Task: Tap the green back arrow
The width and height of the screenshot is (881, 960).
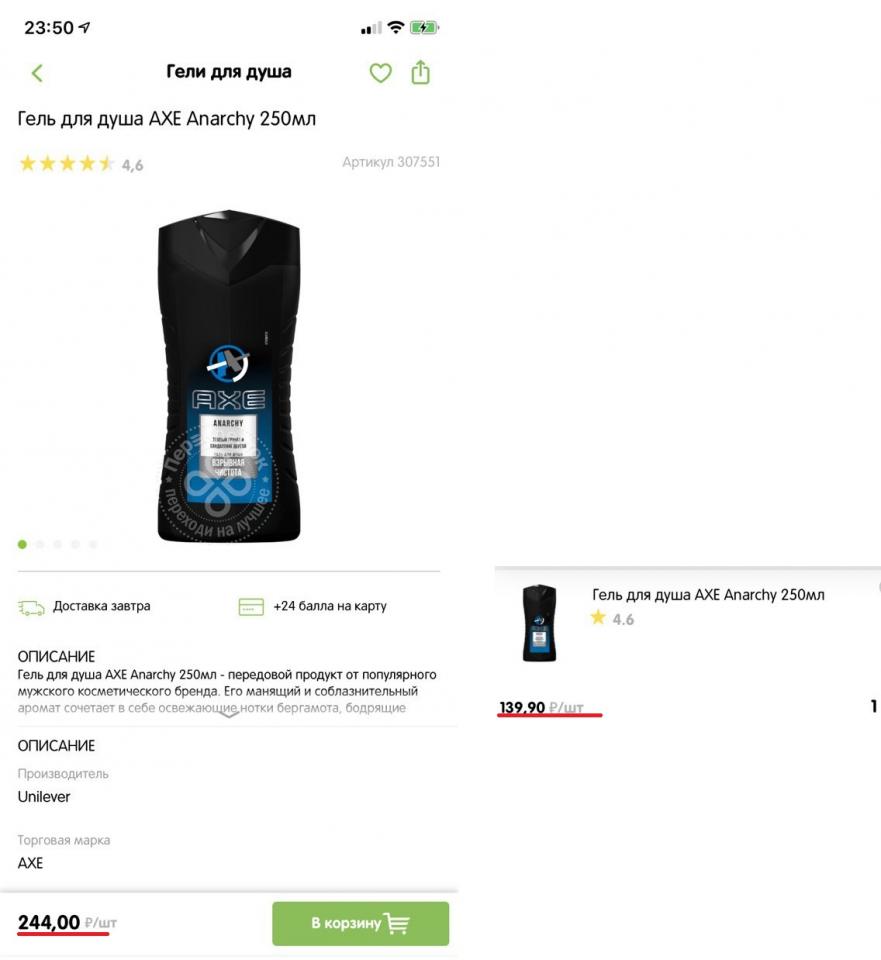Action: [x=37, y=73]
